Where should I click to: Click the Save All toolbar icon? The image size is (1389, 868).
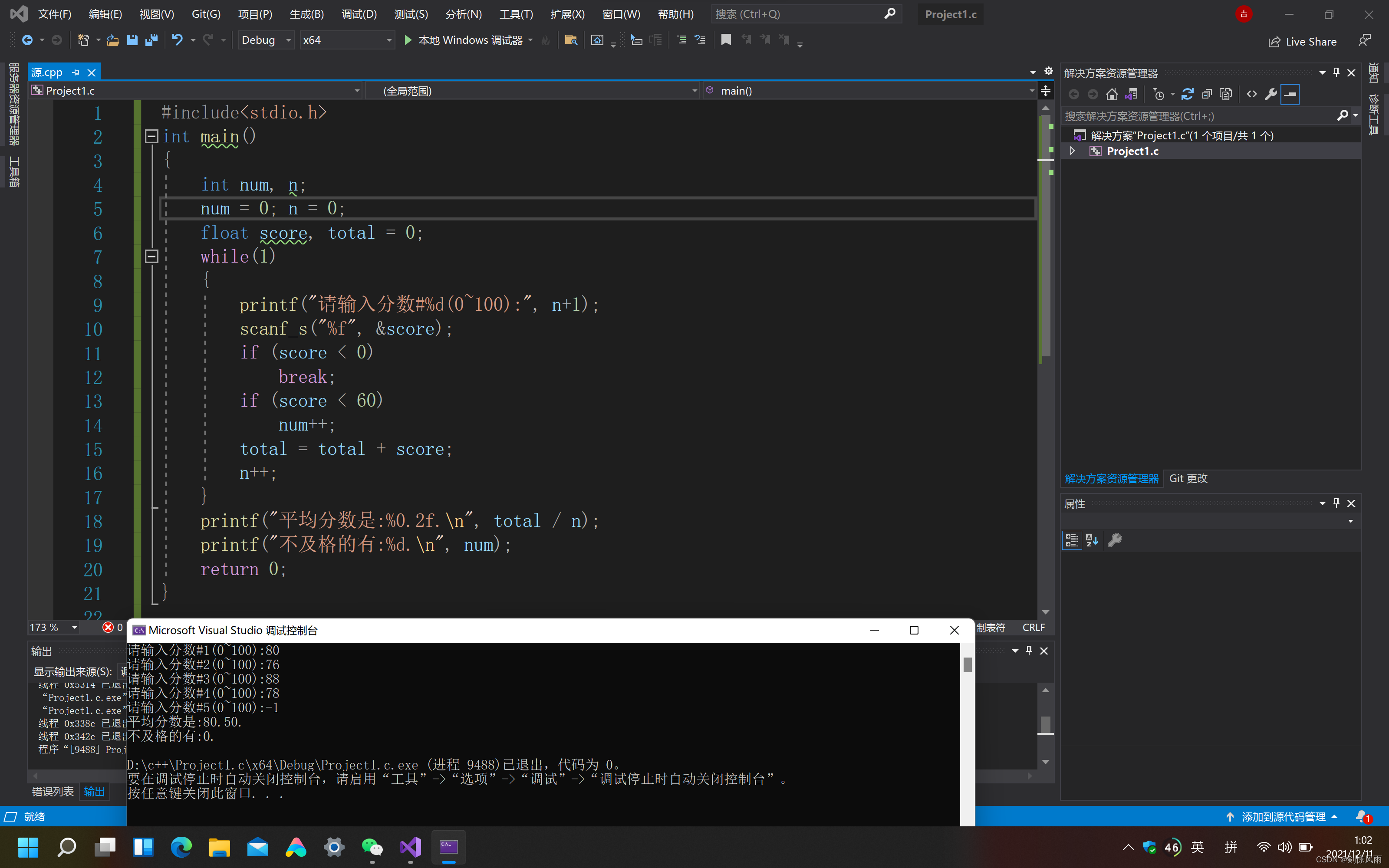(151, 40)
